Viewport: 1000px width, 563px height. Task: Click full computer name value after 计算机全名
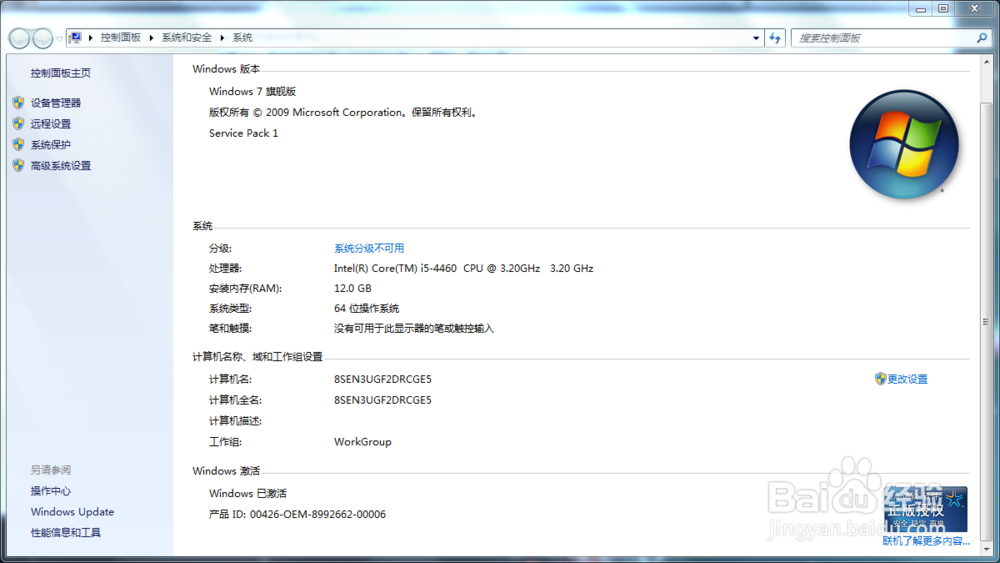click(383, 400)
